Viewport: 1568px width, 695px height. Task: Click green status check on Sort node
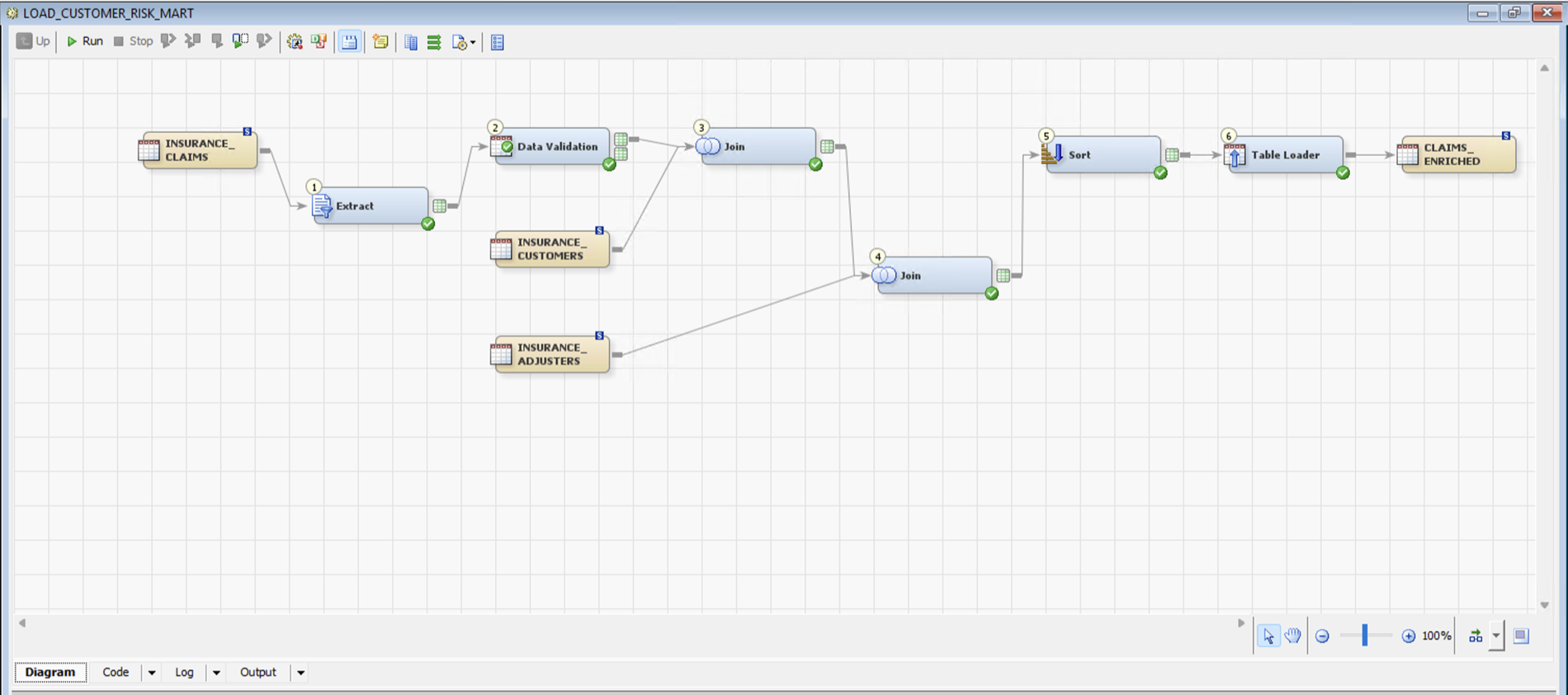click(x=1160, y=173)
